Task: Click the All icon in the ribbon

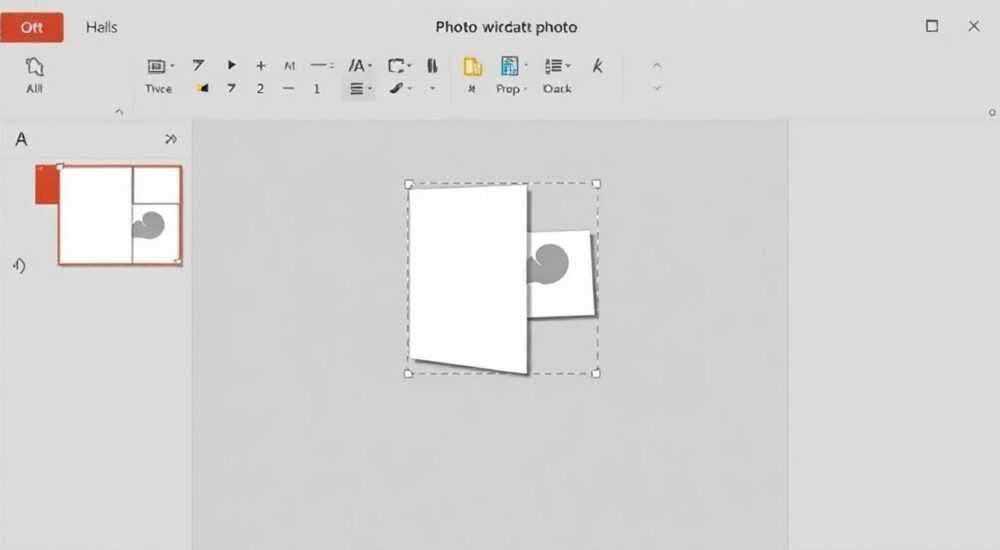Action: click(x=34, y=75)
